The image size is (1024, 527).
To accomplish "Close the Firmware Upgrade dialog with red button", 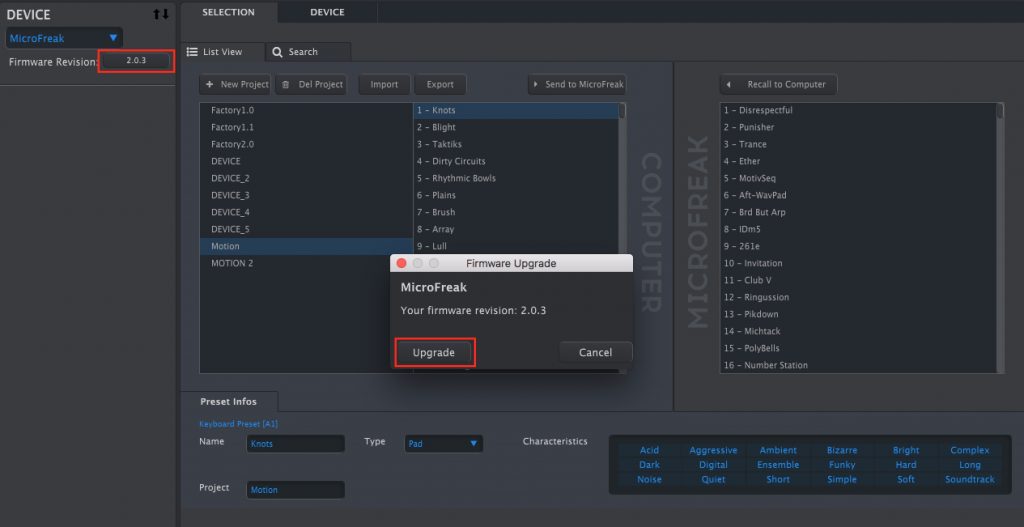I will click(x=402, y=263).
